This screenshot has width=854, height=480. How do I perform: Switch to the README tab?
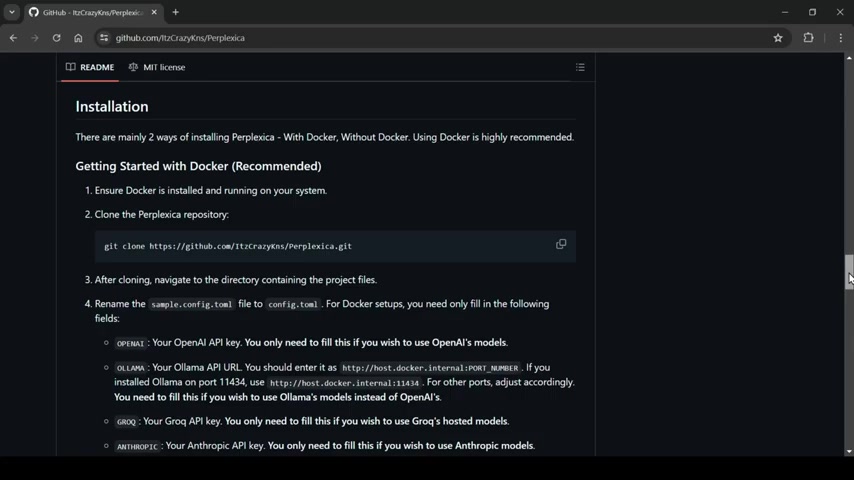90,67
